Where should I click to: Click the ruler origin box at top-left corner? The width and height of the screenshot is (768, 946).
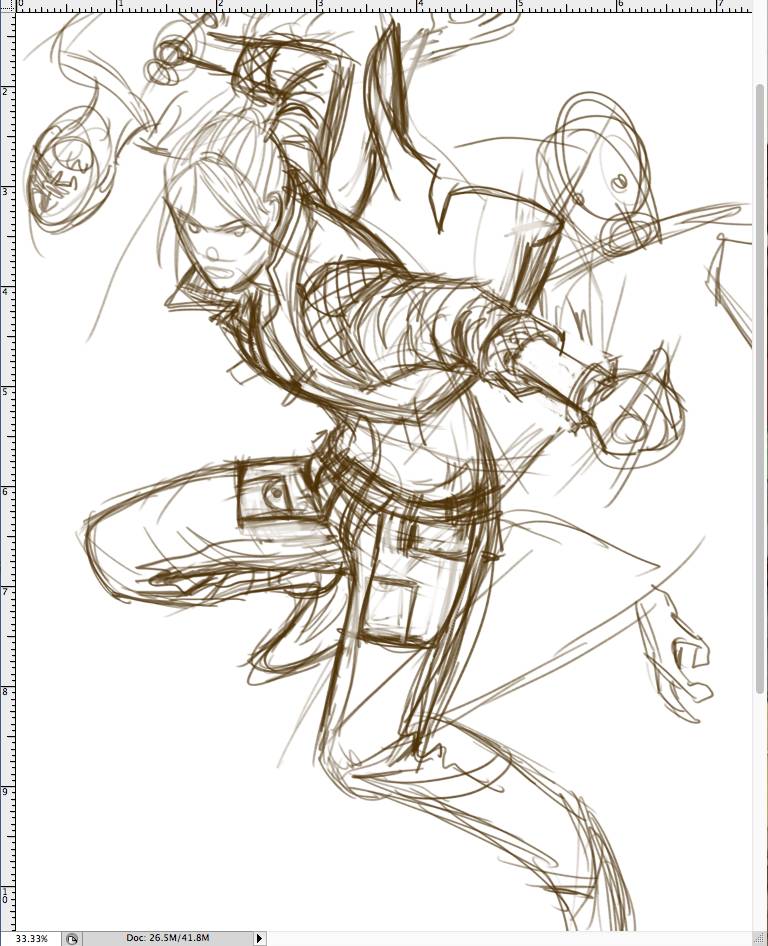tap(7, 5)
